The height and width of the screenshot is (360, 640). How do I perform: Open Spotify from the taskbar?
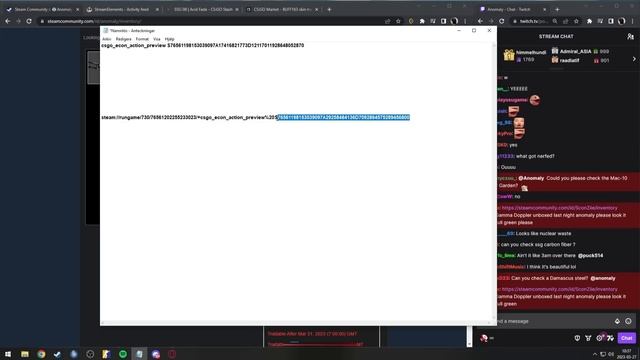(123, 354)
